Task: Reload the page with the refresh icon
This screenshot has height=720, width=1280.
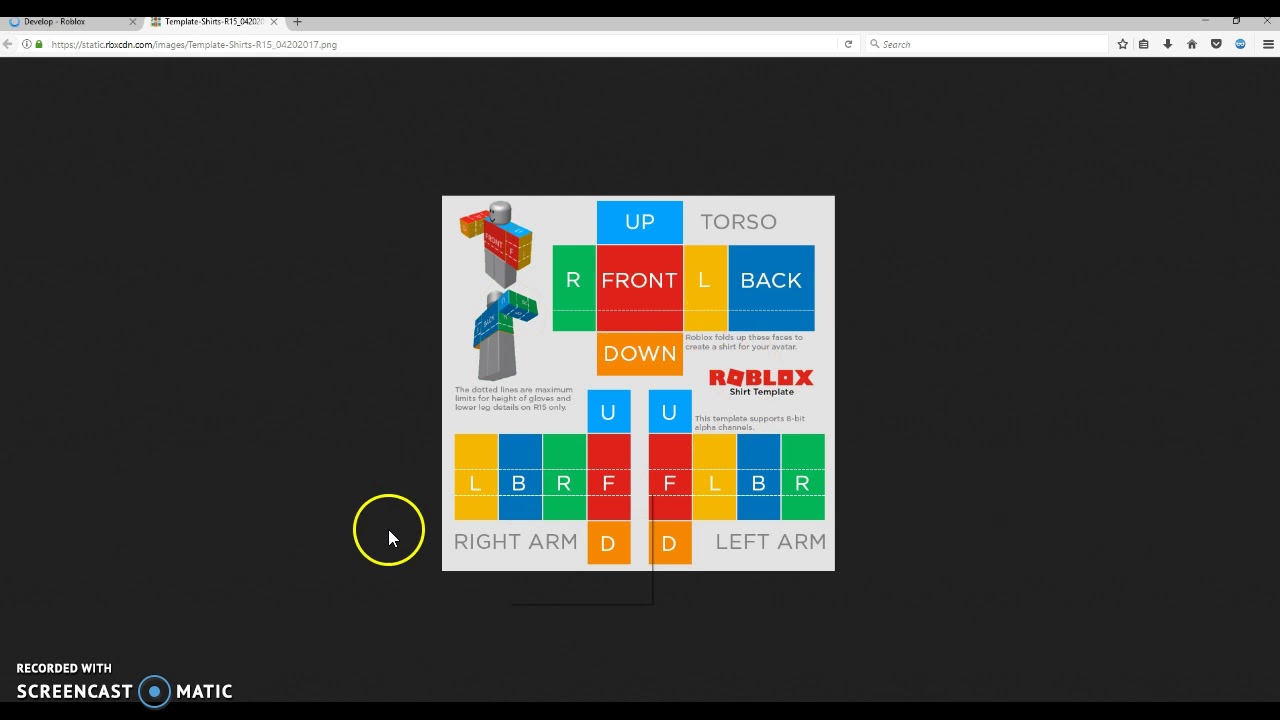Action: 848,44
